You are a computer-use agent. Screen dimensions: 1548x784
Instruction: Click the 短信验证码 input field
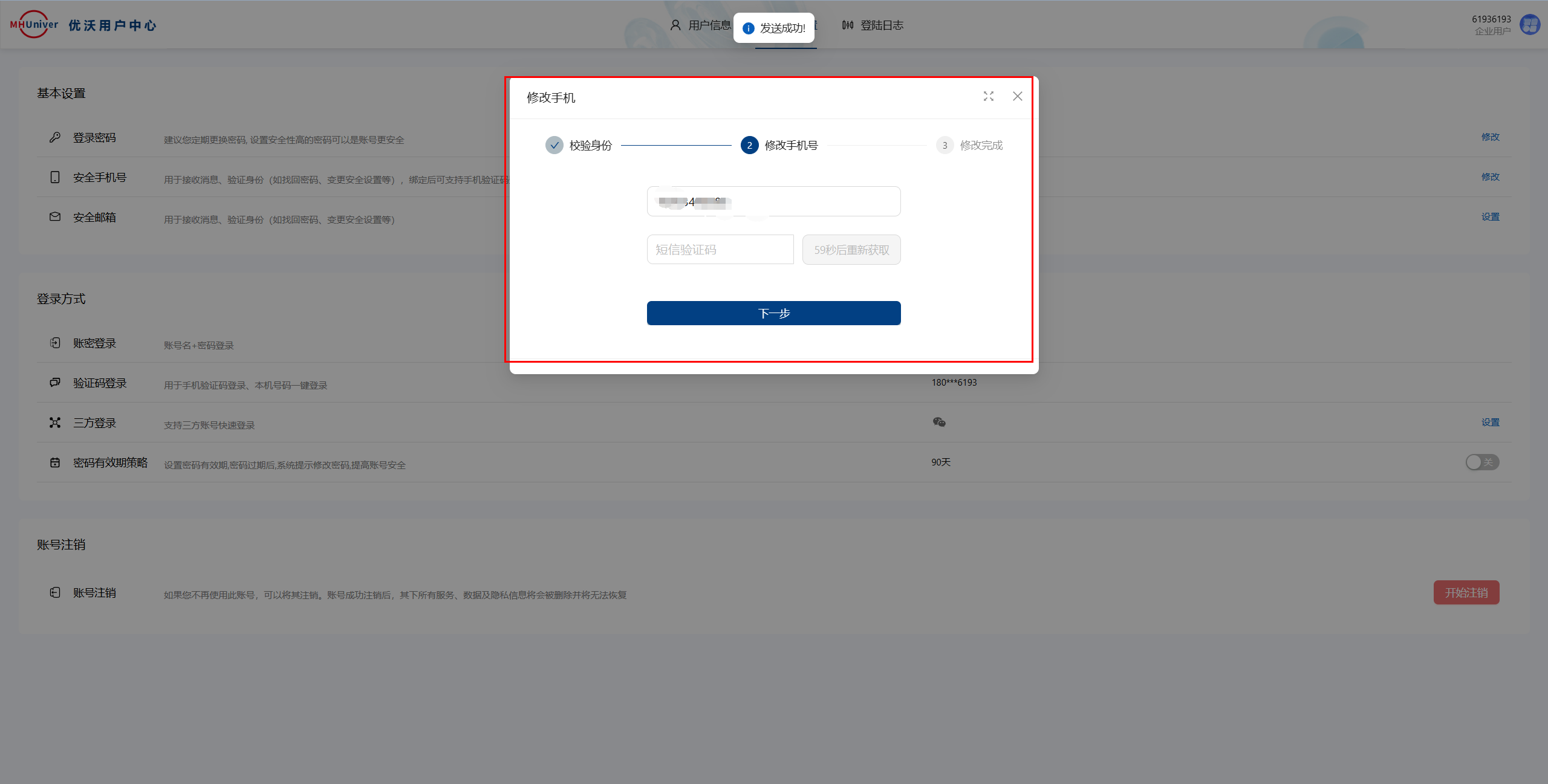click(720, 250)
